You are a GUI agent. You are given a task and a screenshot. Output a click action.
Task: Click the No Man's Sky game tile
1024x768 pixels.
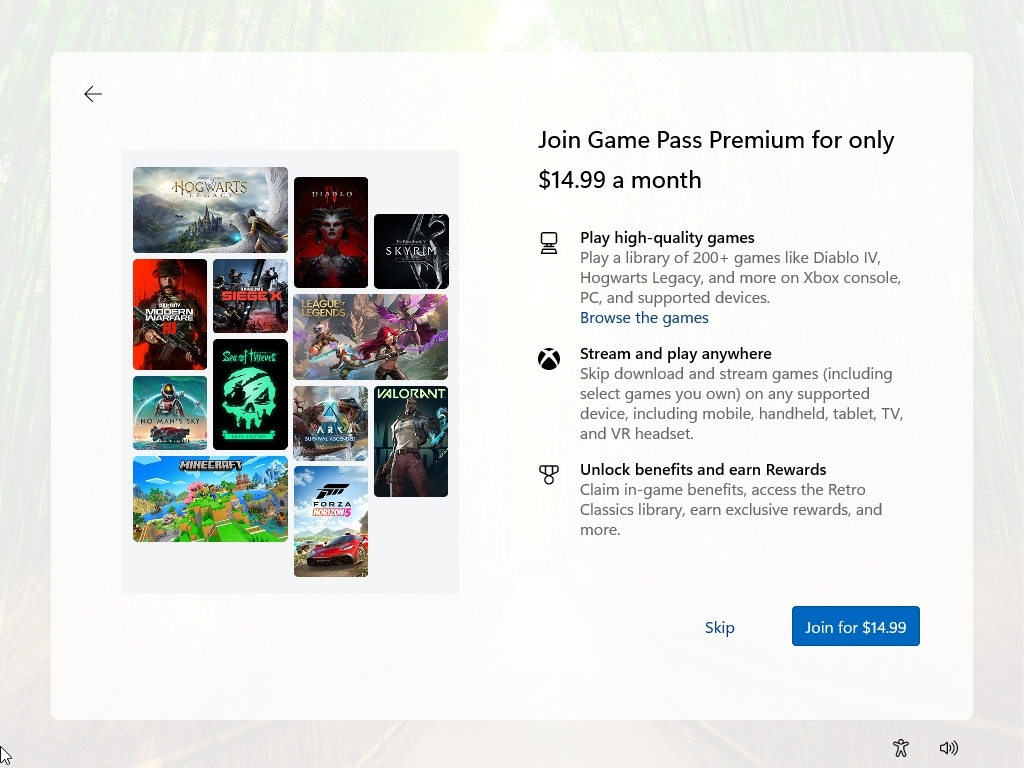[169, 411]
